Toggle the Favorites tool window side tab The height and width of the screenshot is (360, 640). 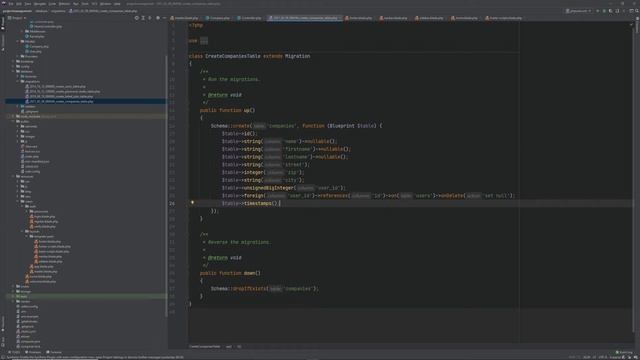[3, 323]
